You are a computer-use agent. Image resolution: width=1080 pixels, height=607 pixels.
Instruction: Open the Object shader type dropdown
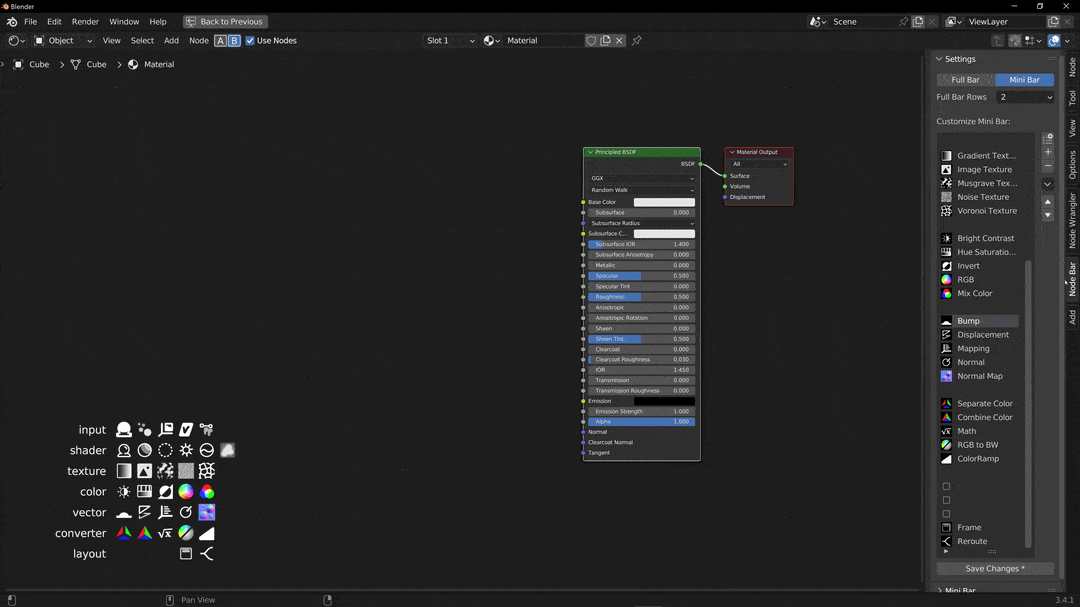[x=63, y=41]
